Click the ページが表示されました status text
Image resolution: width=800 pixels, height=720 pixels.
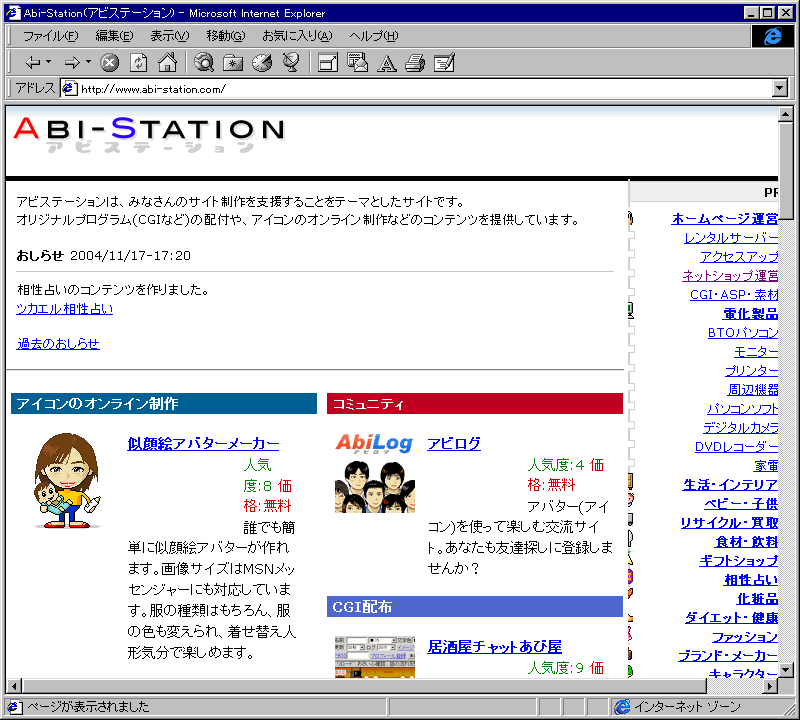88,707
